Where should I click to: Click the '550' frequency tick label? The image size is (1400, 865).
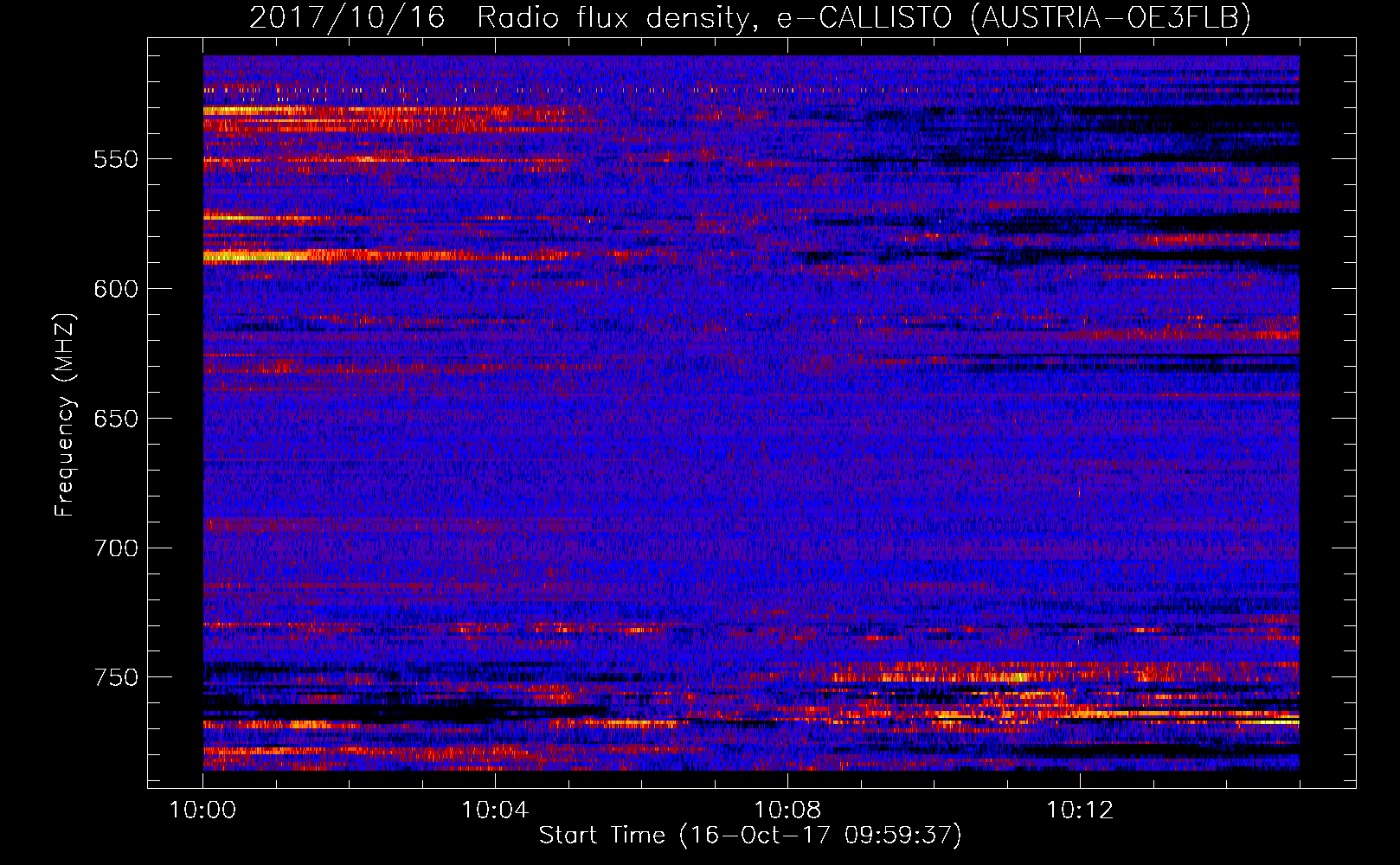tap(116, 160)
